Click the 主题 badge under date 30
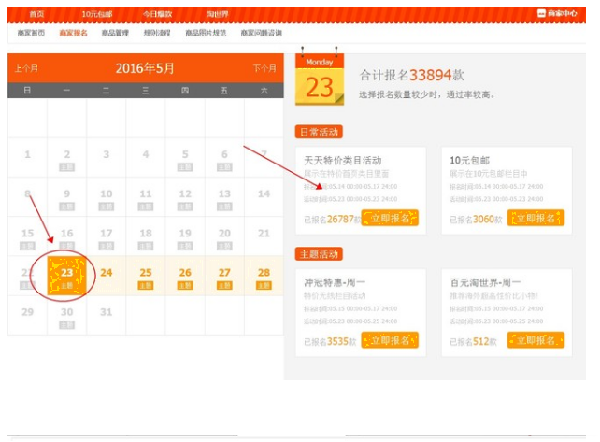This screenshot has height=442, width=600. [67, 325]
